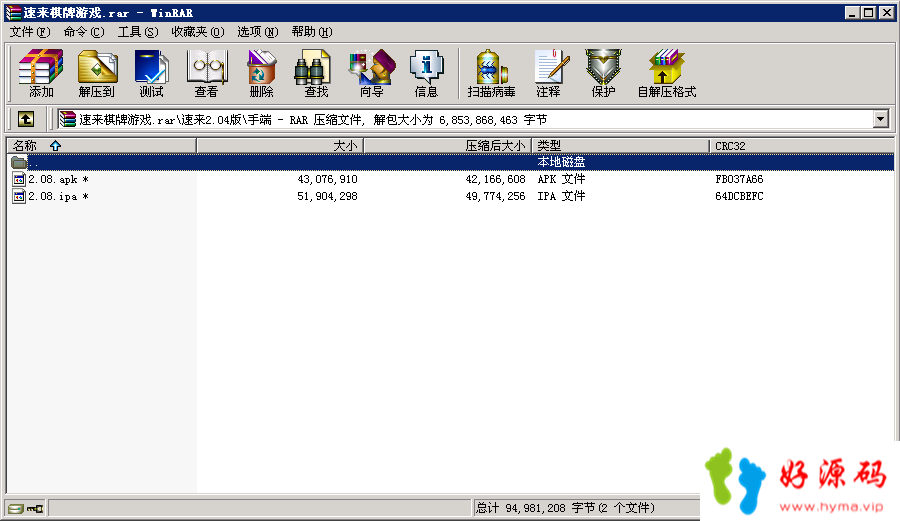Click size value 43,076,910
The image size is (900, 521).
327,180
